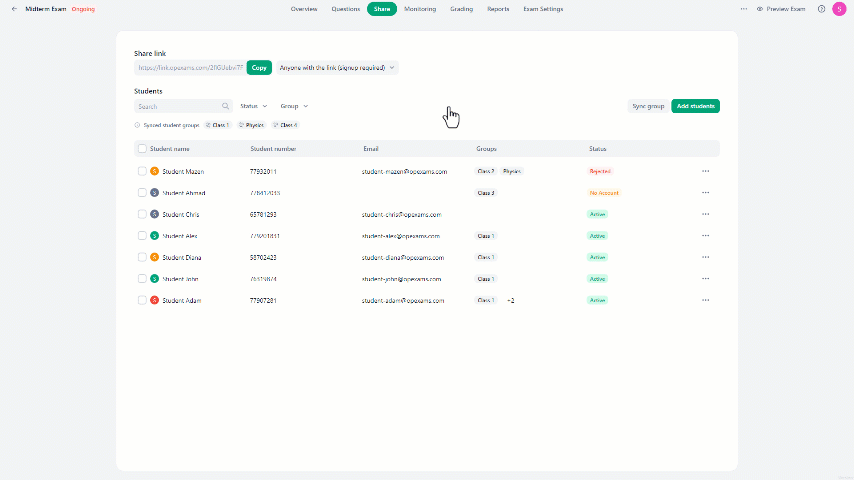Open row options for Student Mazen
The image size is (854, 480).
705,171
